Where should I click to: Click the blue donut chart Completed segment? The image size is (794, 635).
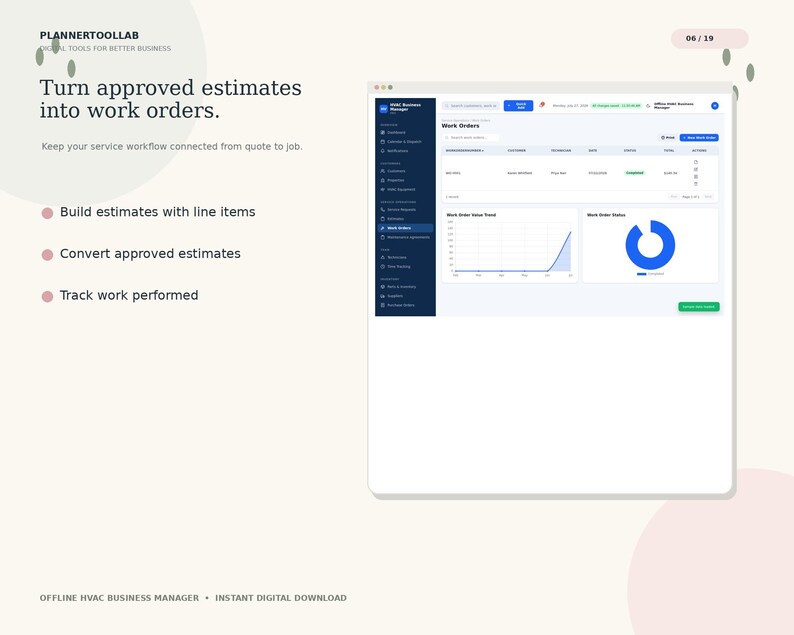pos(650,264)
